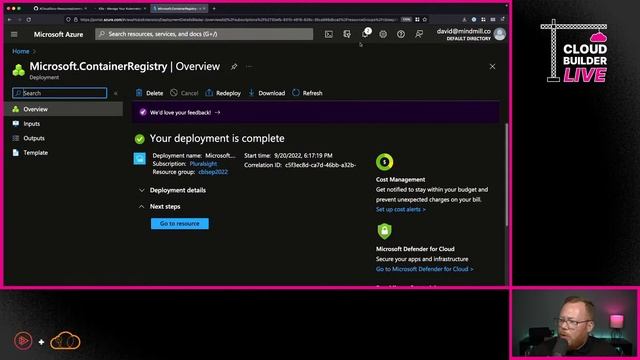Open the david@mindmill.co account avatar

tap(500, 34)
